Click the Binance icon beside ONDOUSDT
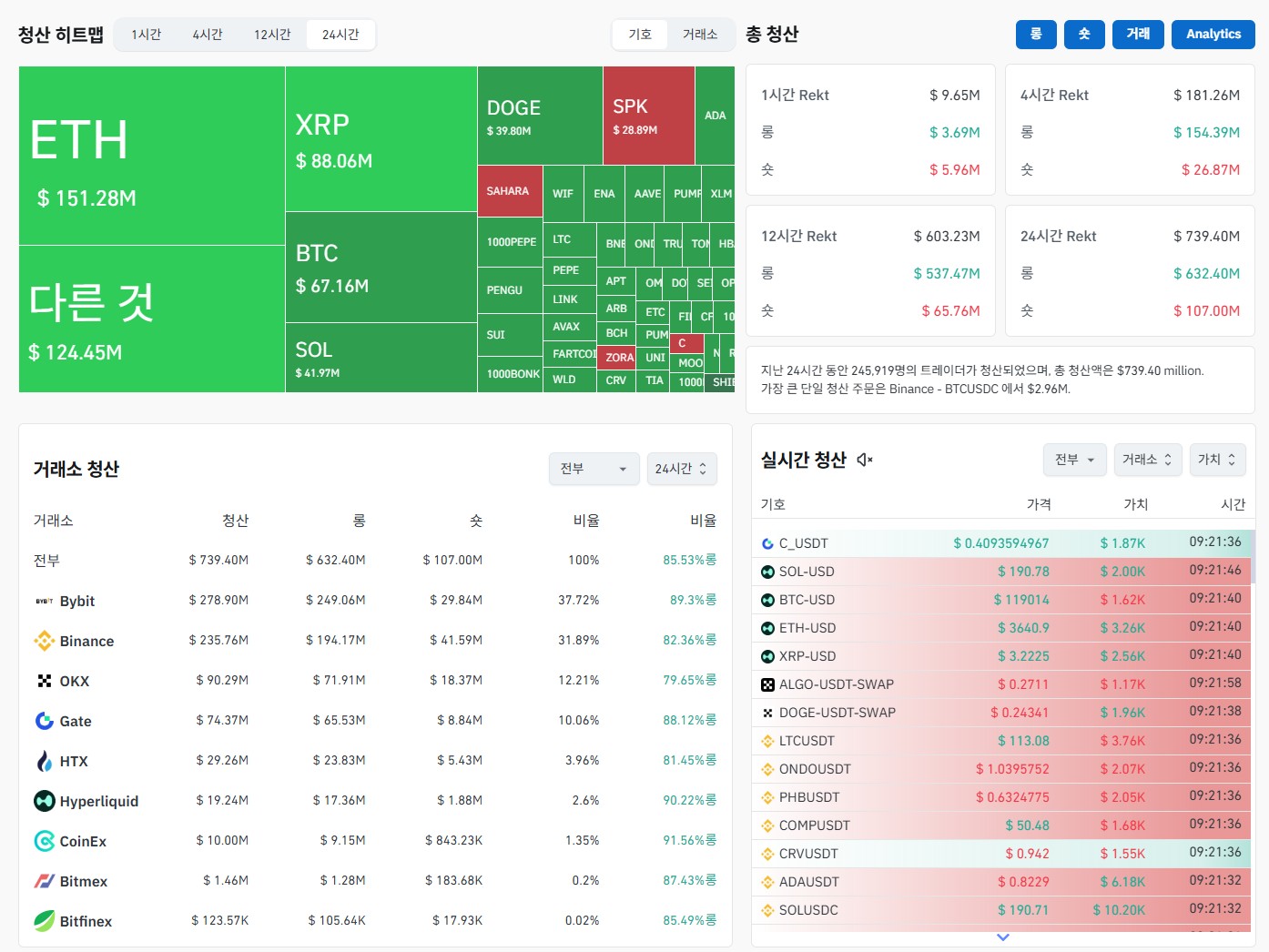 pyautogui.click(x=767, y=769)
